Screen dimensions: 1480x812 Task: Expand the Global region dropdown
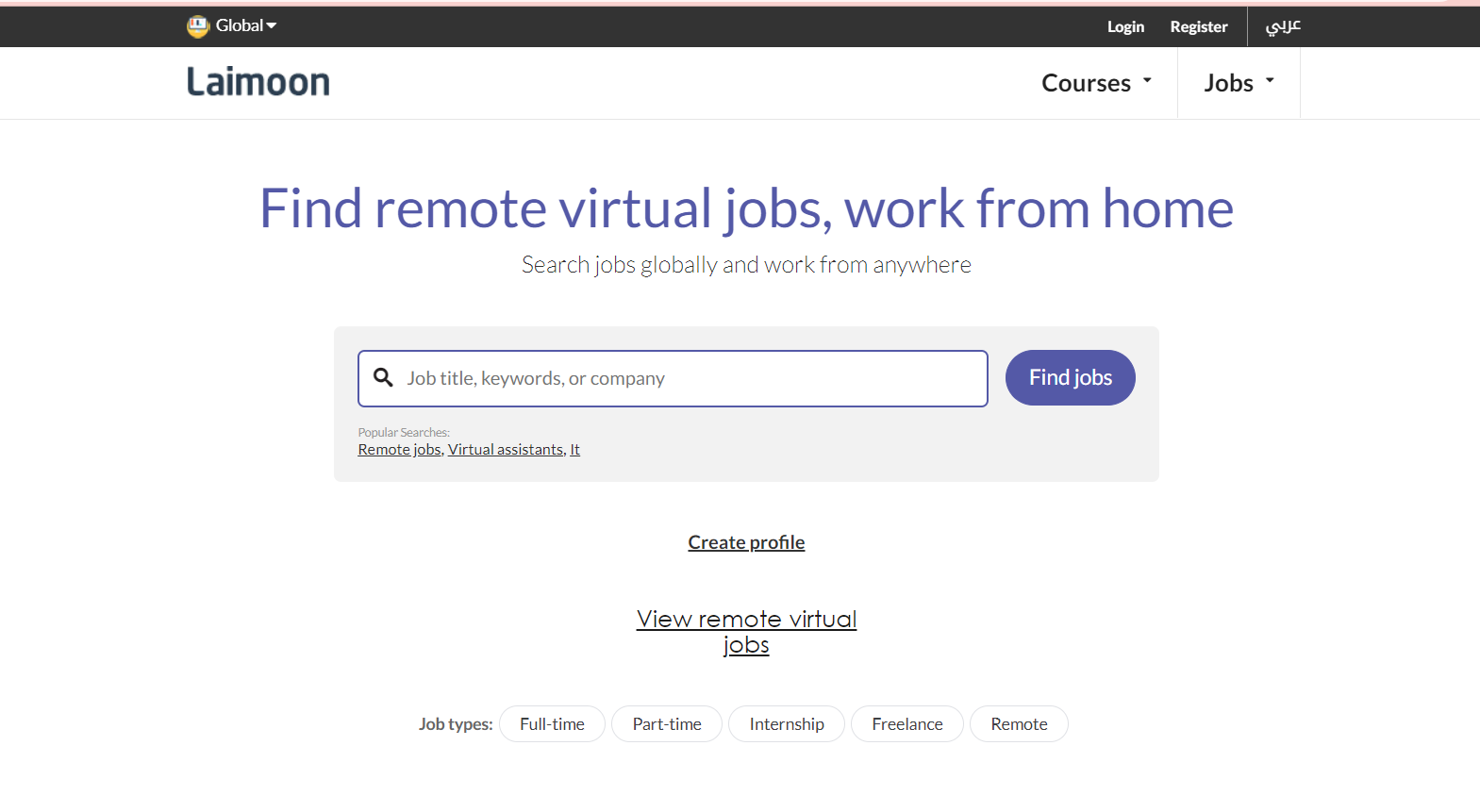245,26
